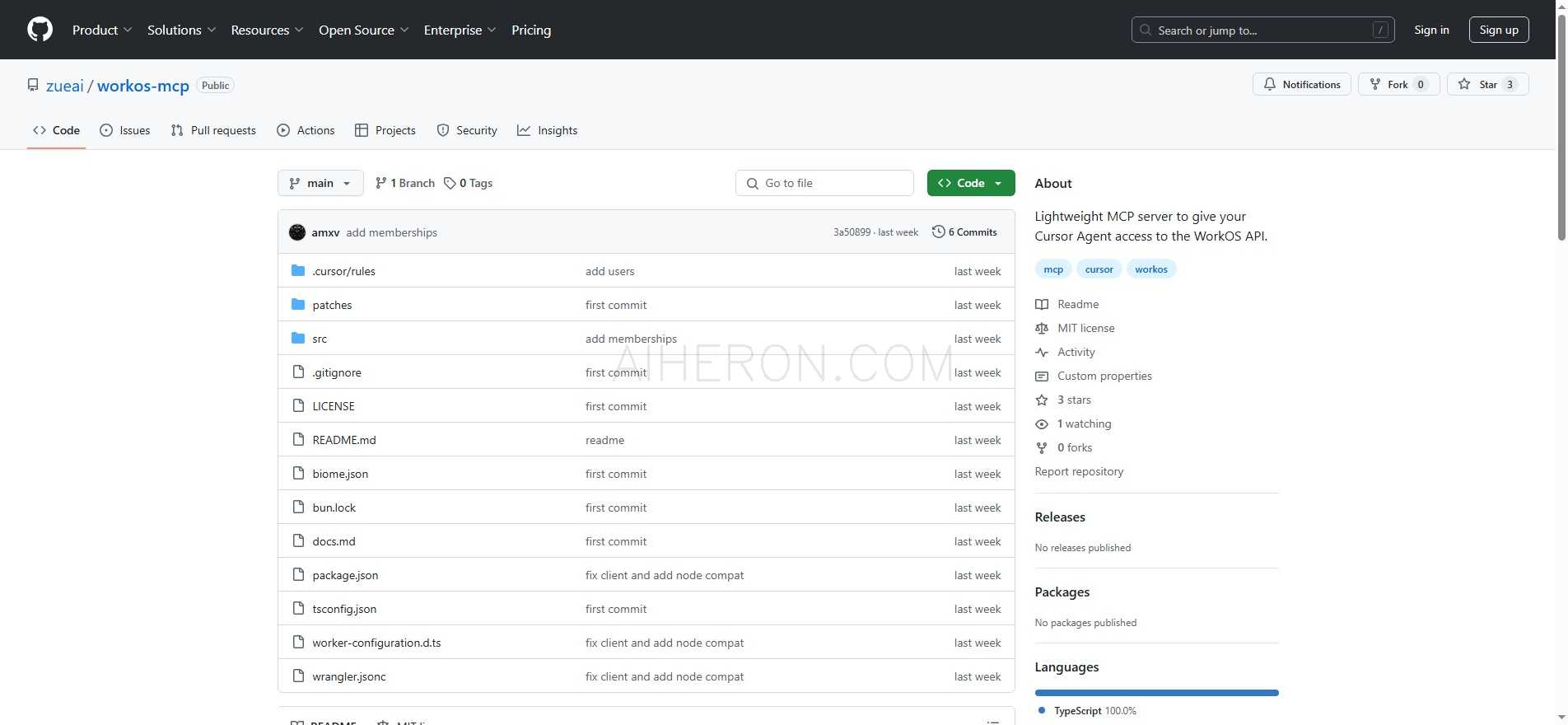Click the GitHub logo icon
Image resolution: width=1568 pixels, height=725 pixels.
[x=40, y=30]
